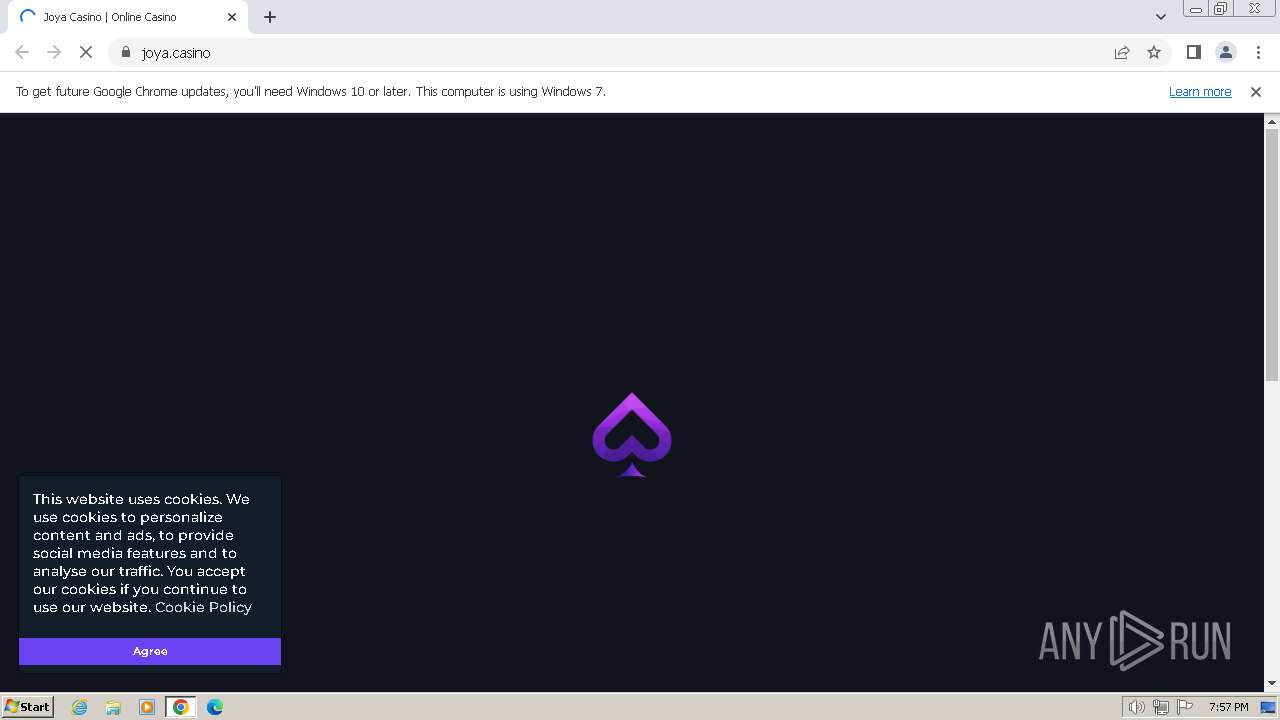Screen dimensions: 1280x720
Task: View site information via the lock icon
Action: click(x=126, y=52)
